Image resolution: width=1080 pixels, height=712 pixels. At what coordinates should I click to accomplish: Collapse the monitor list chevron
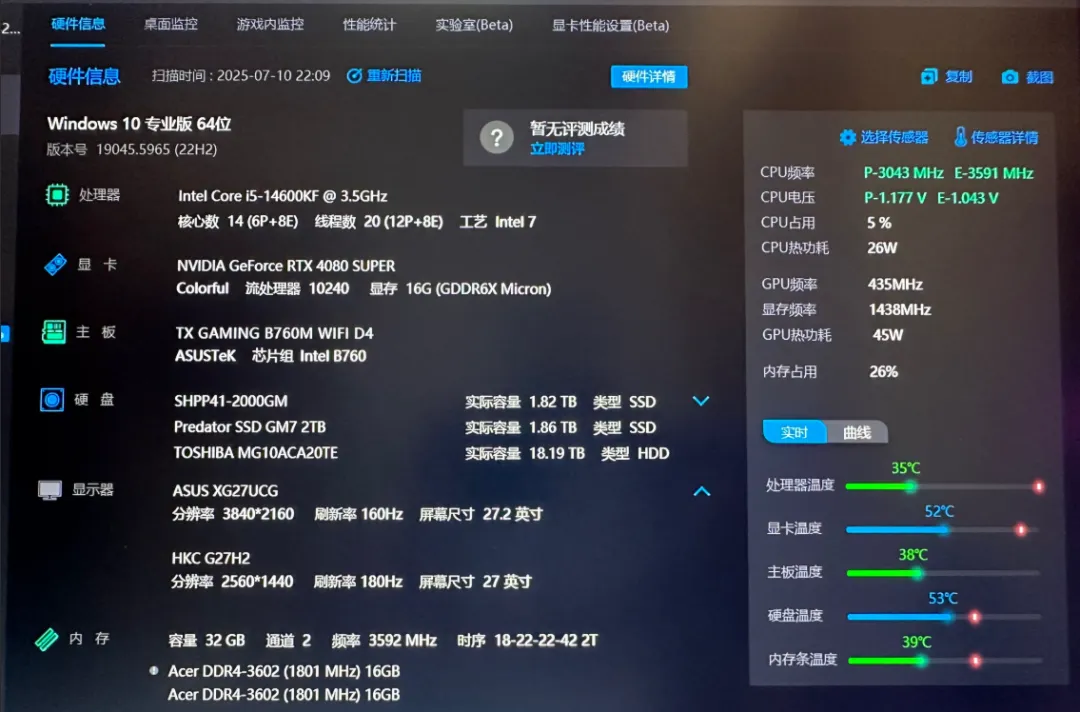pos(701,491)
